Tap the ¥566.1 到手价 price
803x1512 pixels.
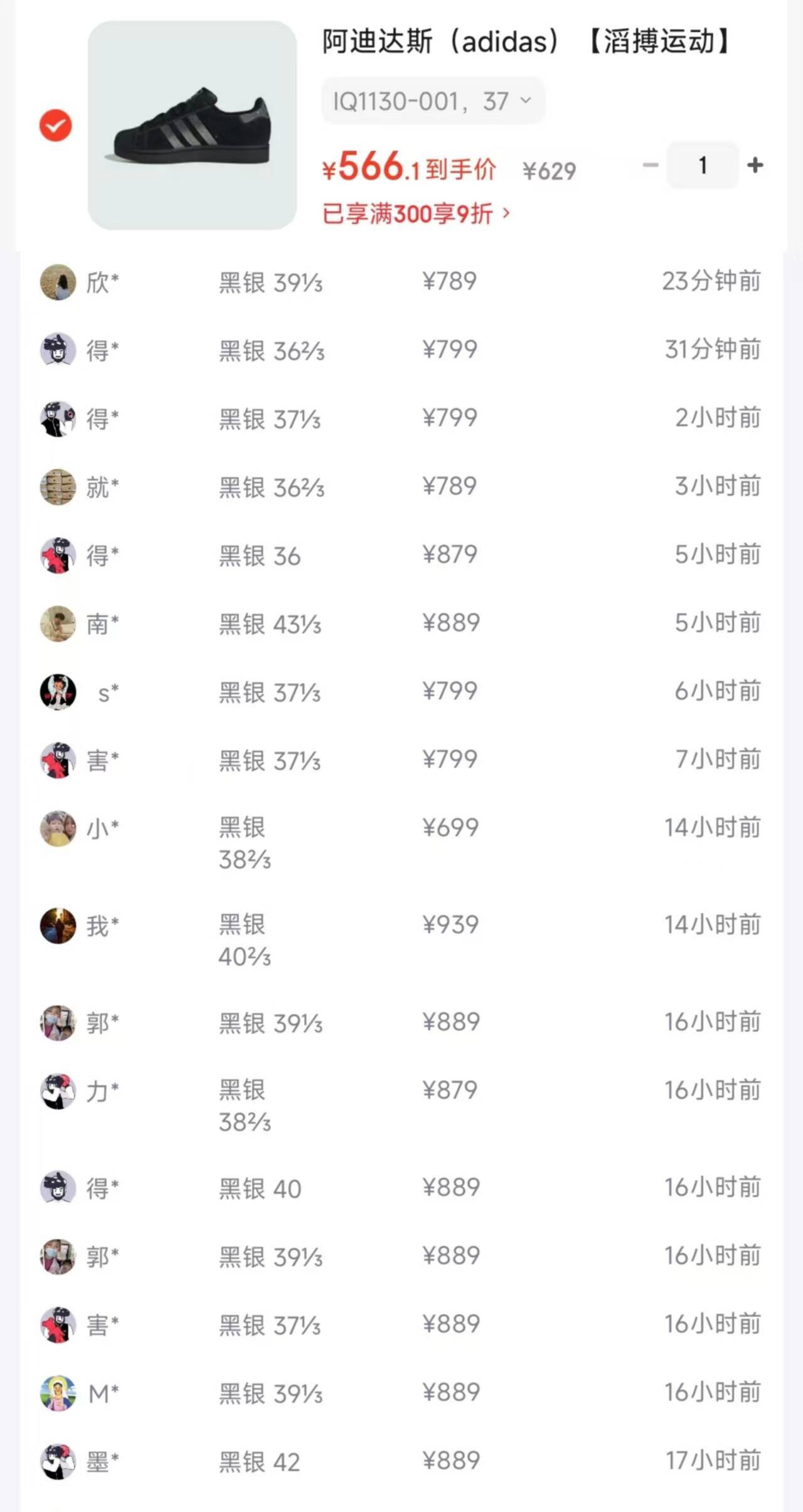(408, 168)
